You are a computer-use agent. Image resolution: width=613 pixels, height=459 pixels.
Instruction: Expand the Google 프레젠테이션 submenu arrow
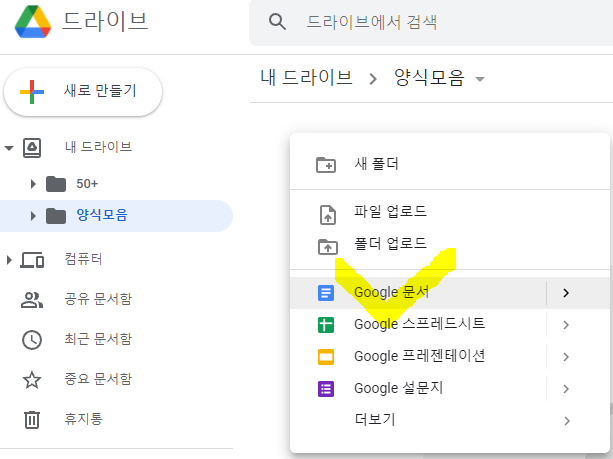[x=566, y=357]
